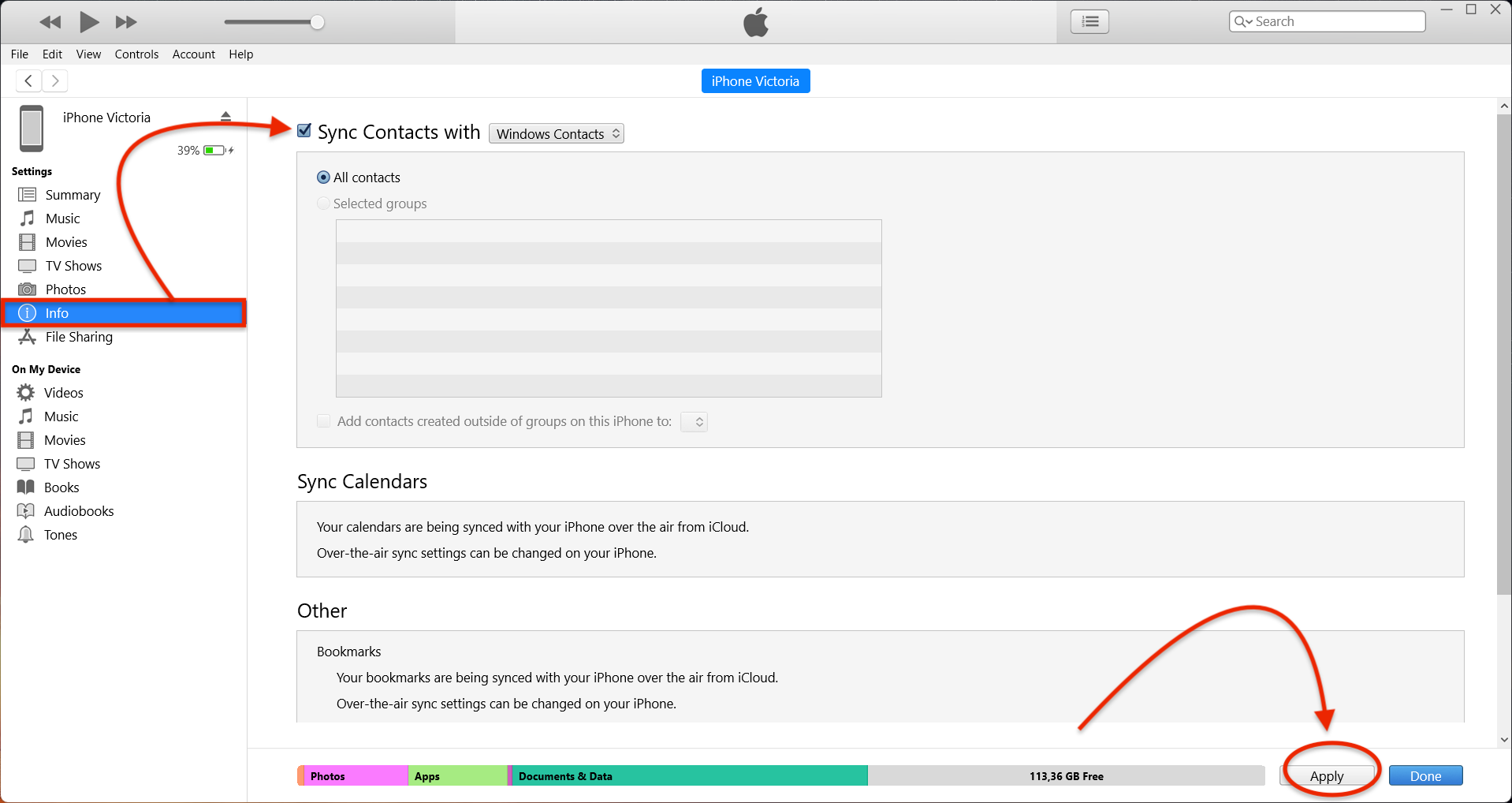Open the File menu
The image size is (1512, 803).
point(20,54)
